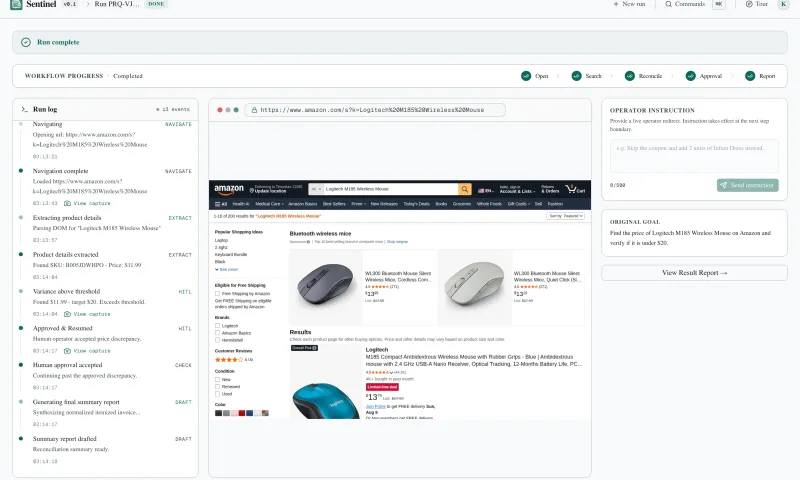Open the EN language dropdown
This screenshot has height=480, width=800.
(485, 191)
